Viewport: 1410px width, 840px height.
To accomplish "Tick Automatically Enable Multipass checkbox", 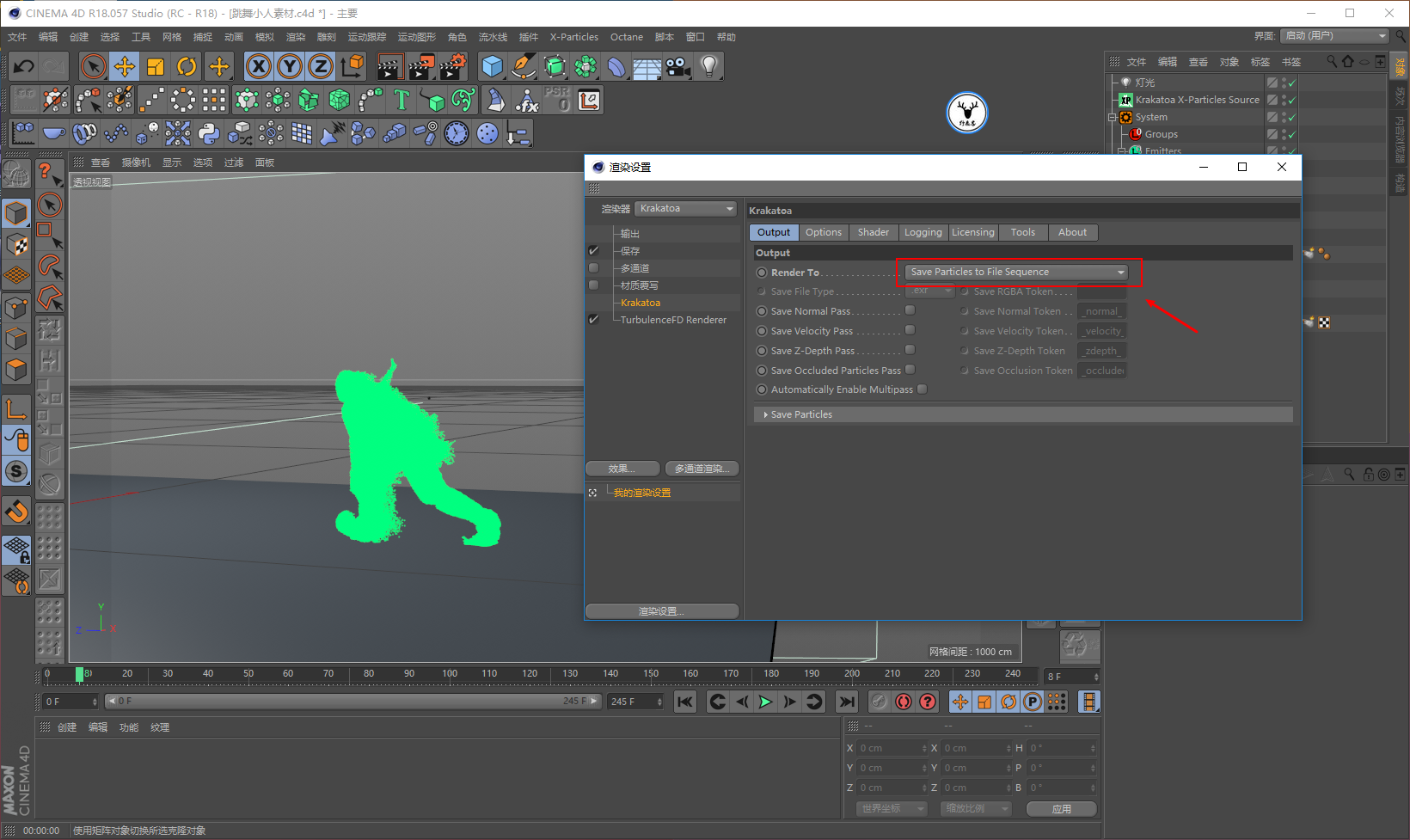I will [923, 389].
